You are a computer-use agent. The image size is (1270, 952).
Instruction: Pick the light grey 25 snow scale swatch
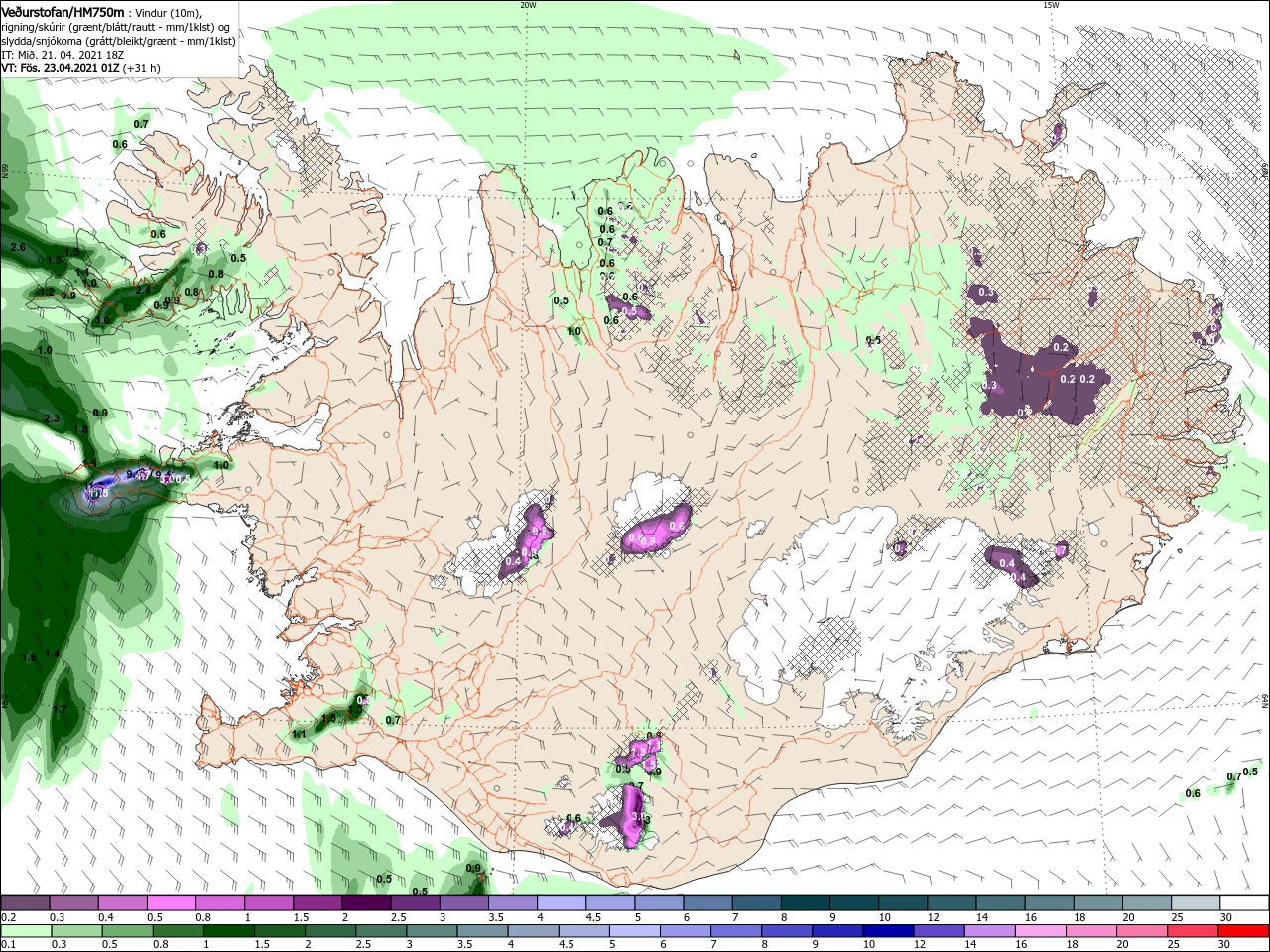[x=1195, y=903]
